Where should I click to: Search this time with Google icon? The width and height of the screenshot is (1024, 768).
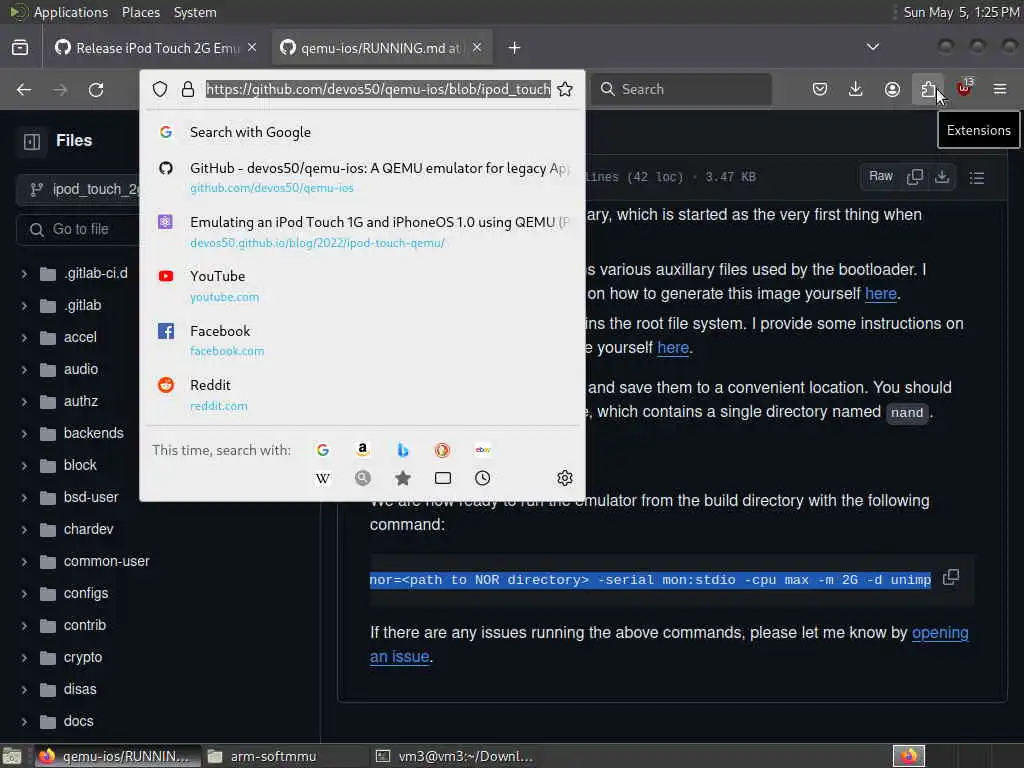coord(323,450)
